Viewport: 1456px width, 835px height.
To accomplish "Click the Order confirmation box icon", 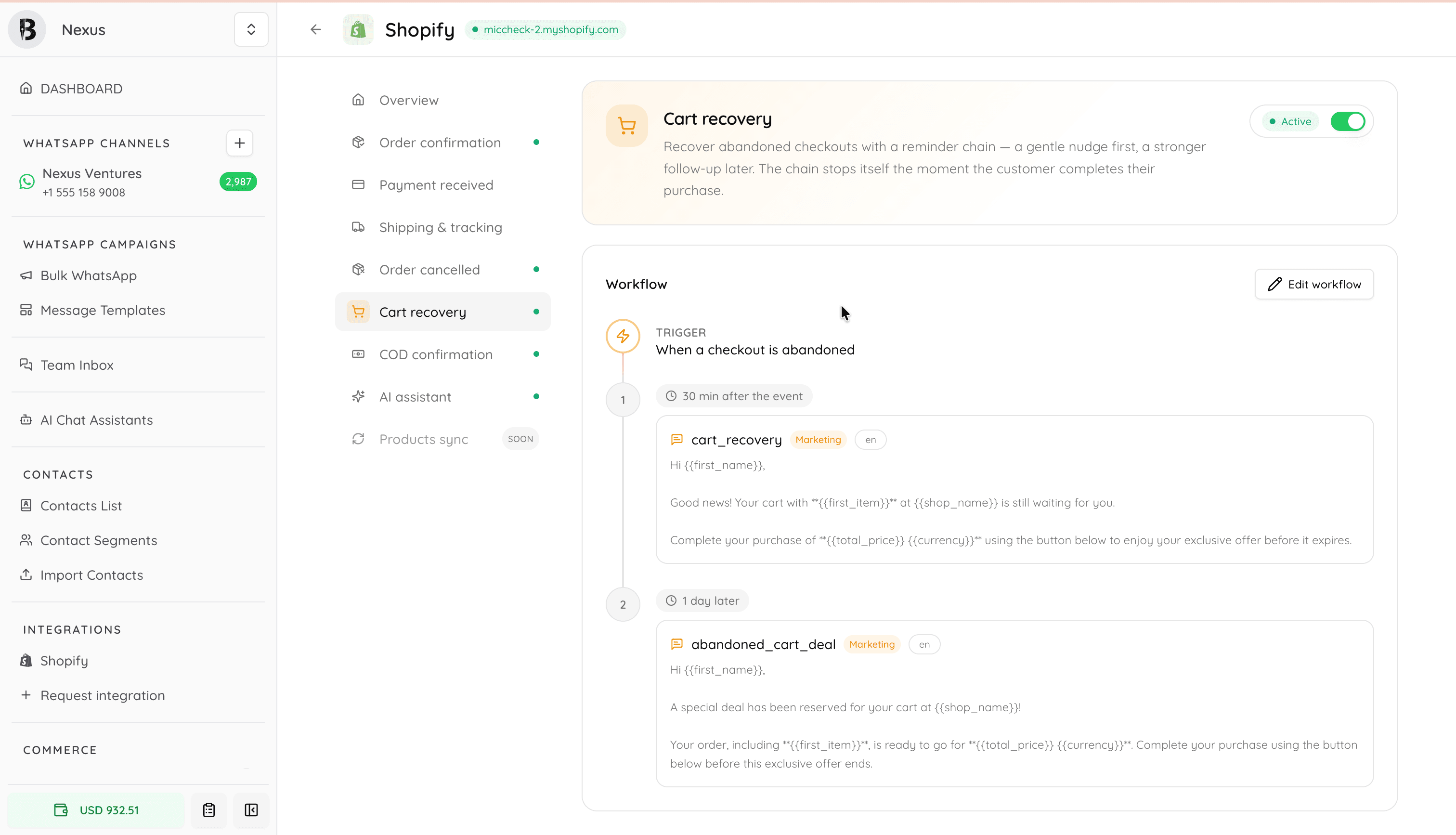I will tap(358, 142).
